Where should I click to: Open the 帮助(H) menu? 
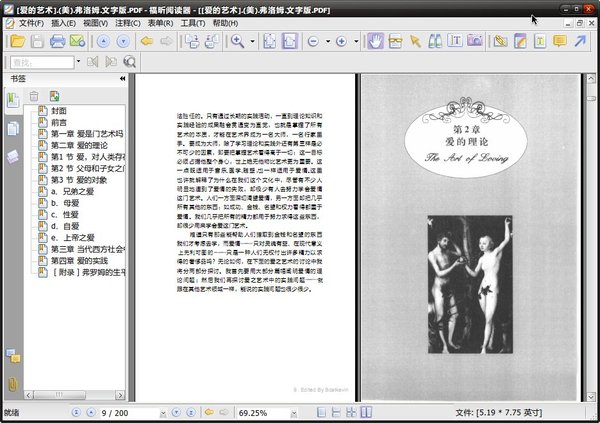coord(226,22)
